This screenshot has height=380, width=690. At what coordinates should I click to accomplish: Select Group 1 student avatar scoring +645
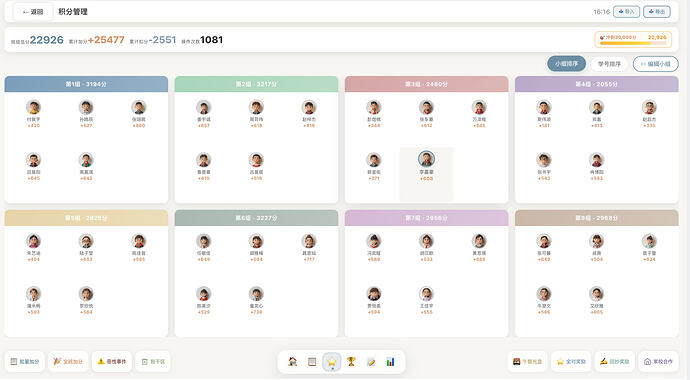[x=33, y=160]
